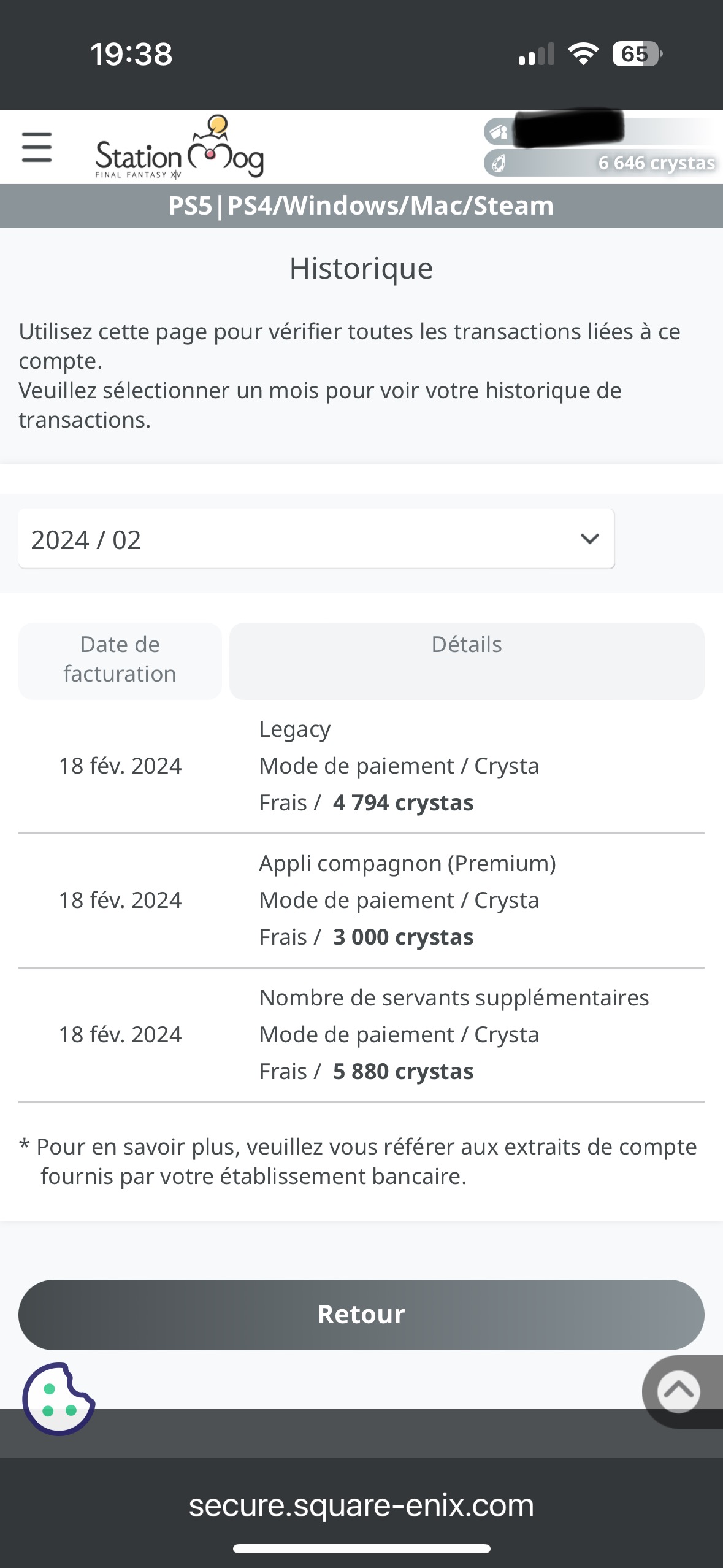
Task: Tap the iOS home indicator bar
Action: click(x=361, y=1548)
